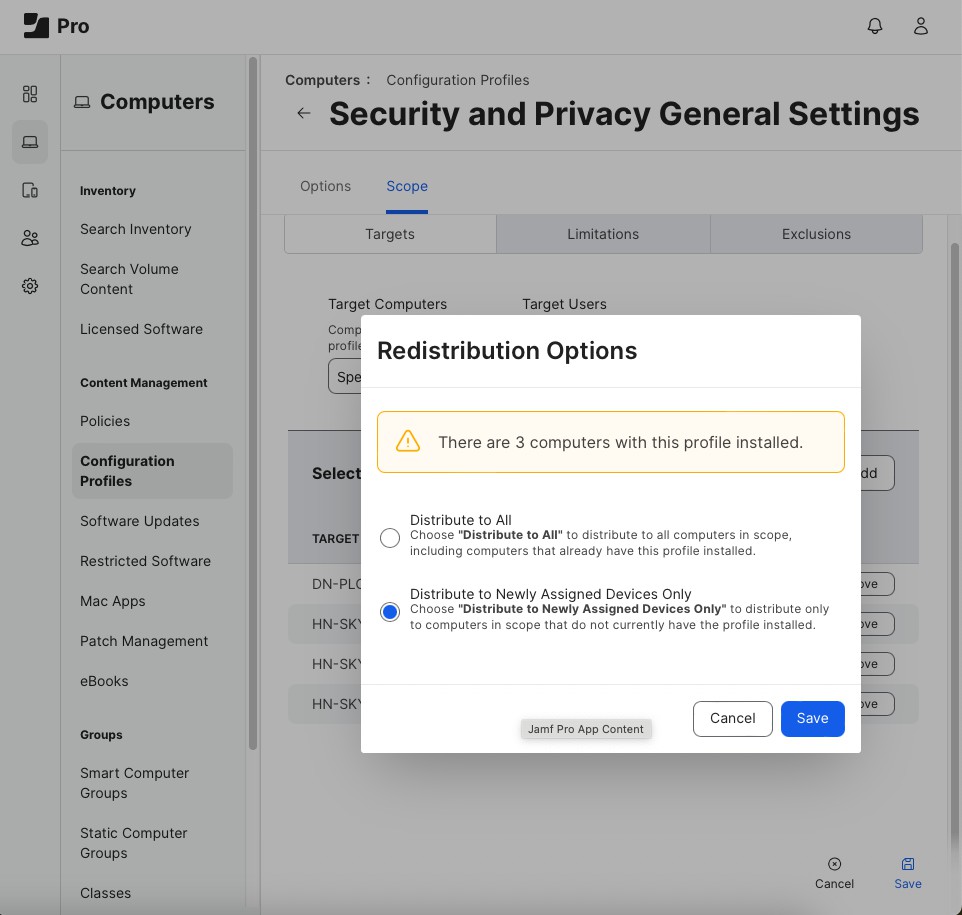Open the user account profile icon
The image size is (962, 915).
coord(921,26)
